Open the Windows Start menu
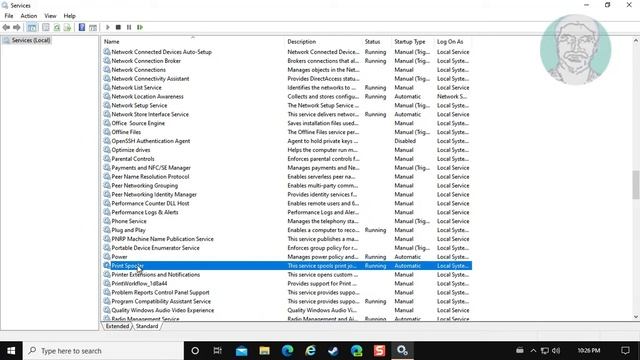The image size is (640, 360). [11, 351]
